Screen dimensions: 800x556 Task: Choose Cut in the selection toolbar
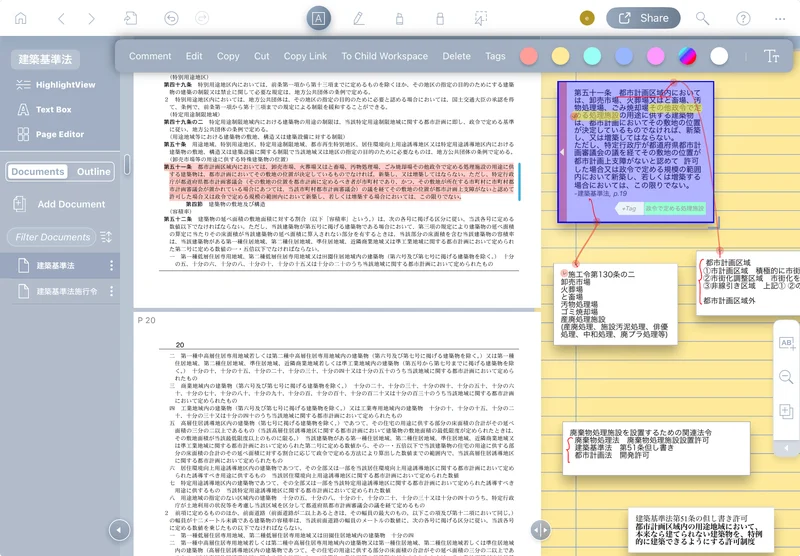pyautogui.click(x=261, y=56)
